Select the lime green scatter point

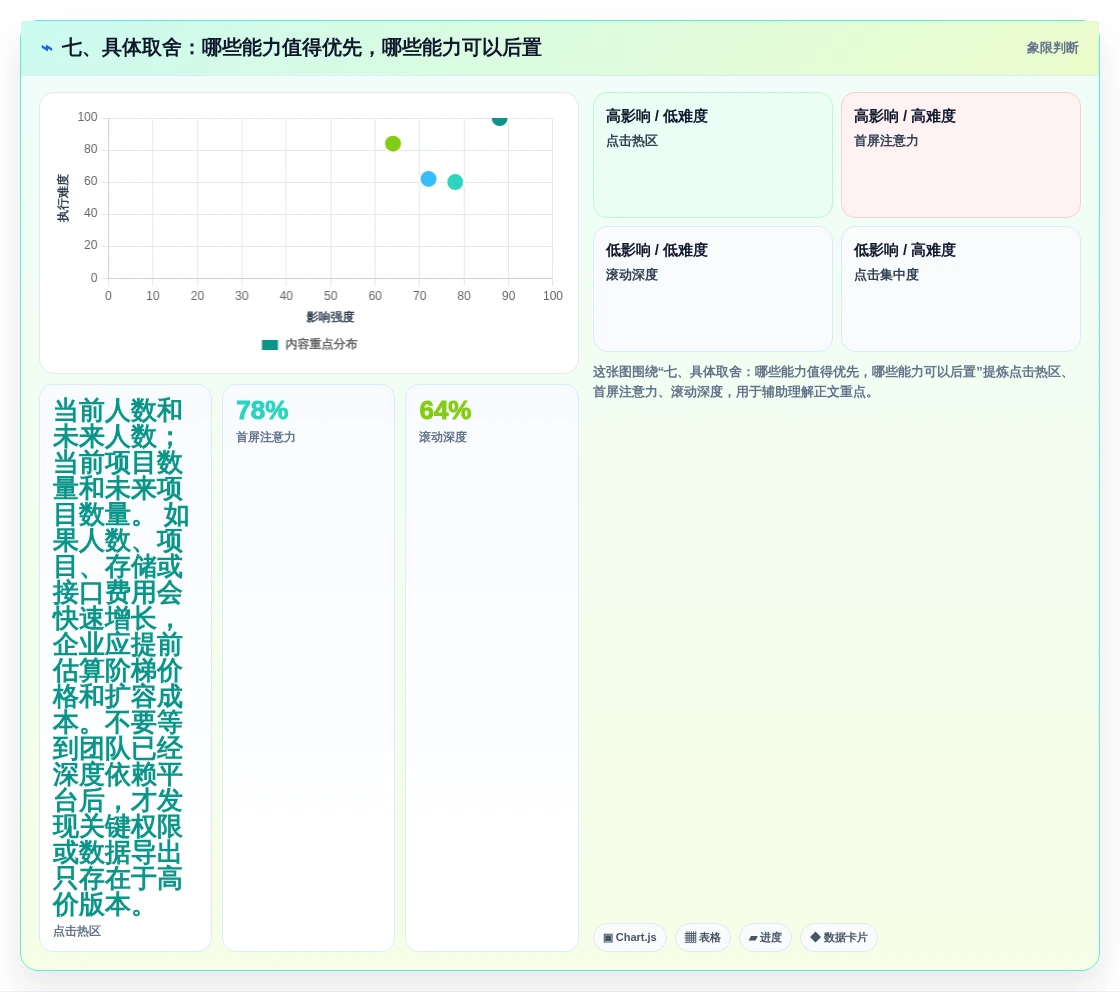pyautogui.click(x=393, y=144)
